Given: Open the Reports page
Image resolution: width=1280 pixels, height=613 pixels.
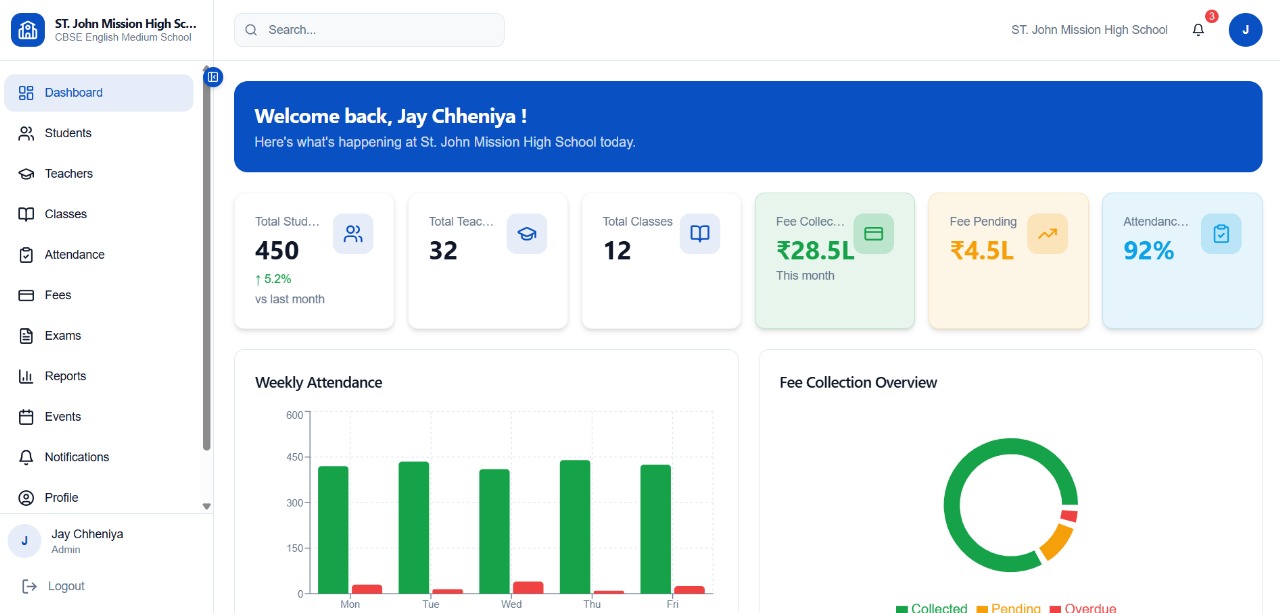Looking at the screenshot, I should pyautogui.click(x=65, y=376).
